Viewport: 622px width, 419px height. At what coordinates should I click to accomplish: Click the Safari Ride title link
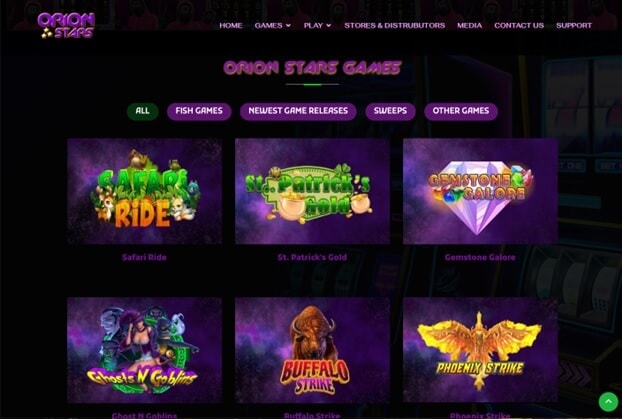pos(144,257)
